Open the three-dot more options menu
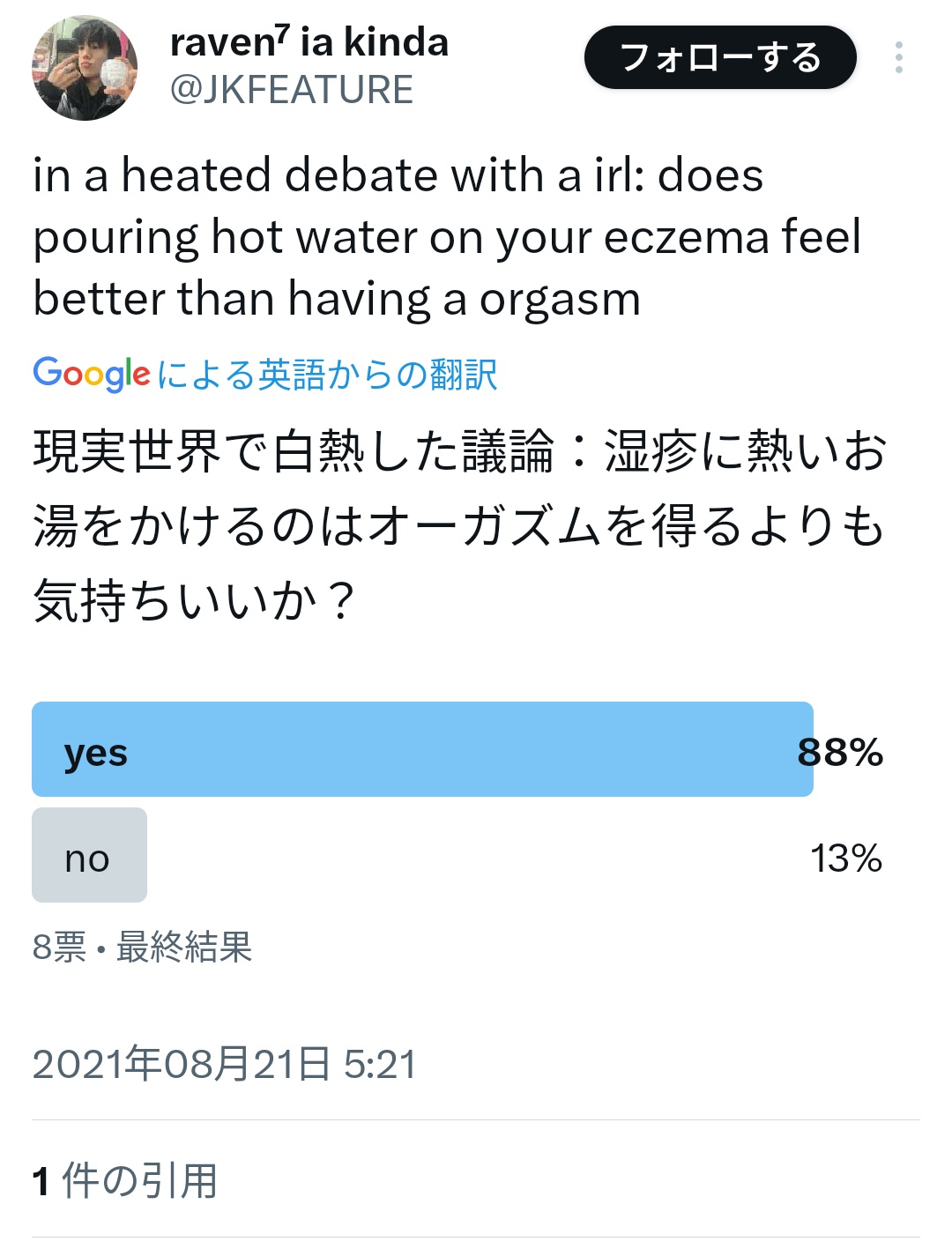Screen dimensions: 952x1249 [898, 57]
